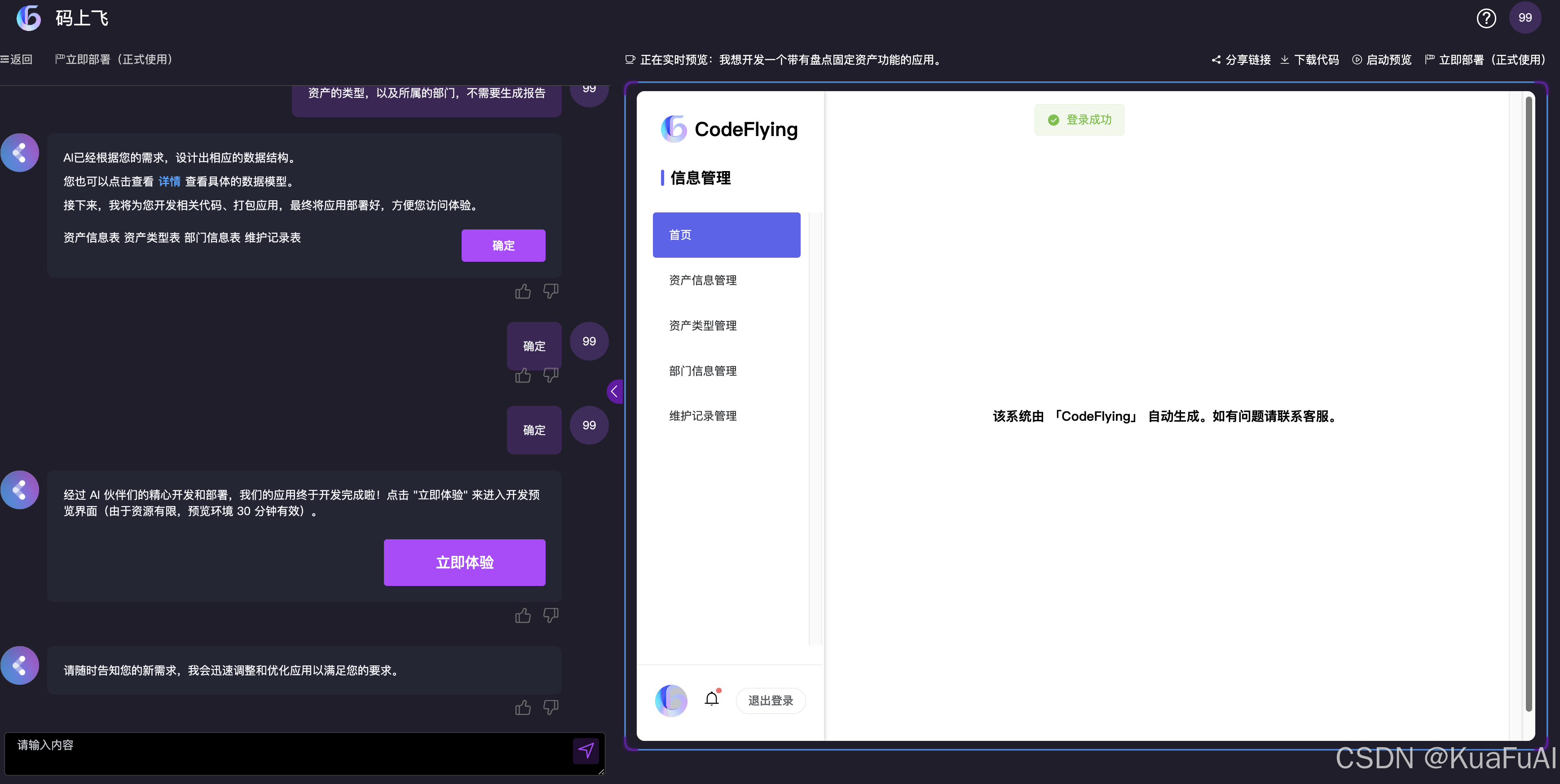Click right-side 立即部署（正式使用）
Image resolution: width=1560 pixels, height=784 pixels.
tap(1485, 60)
